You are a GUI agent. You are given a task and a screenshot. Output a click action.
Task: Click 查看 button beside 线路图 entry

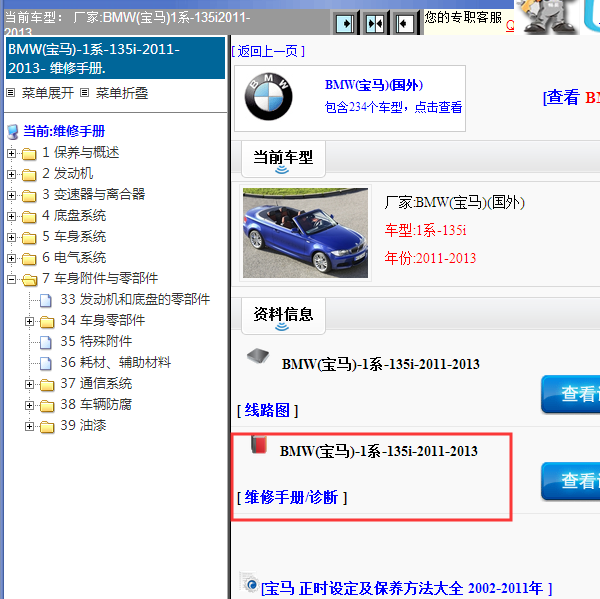point(571,394)
